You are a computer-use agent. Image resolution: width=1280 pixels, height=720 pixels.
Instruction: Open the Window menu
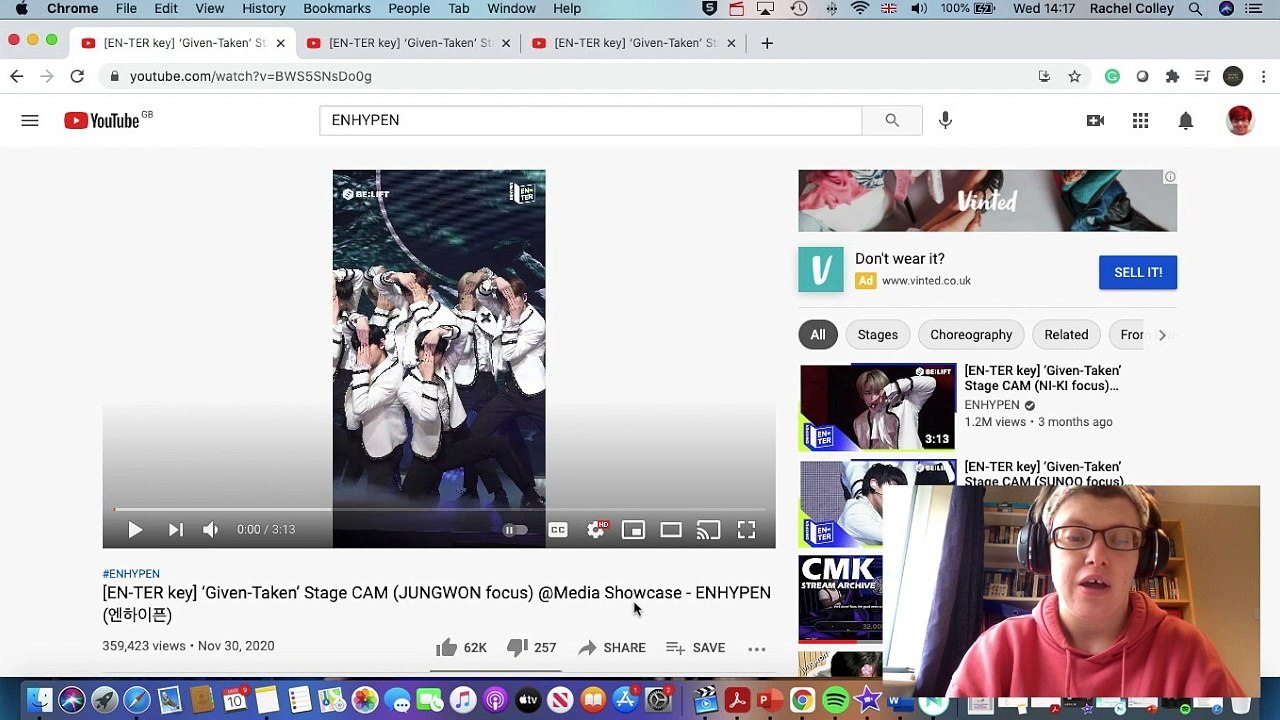[511, 8]
